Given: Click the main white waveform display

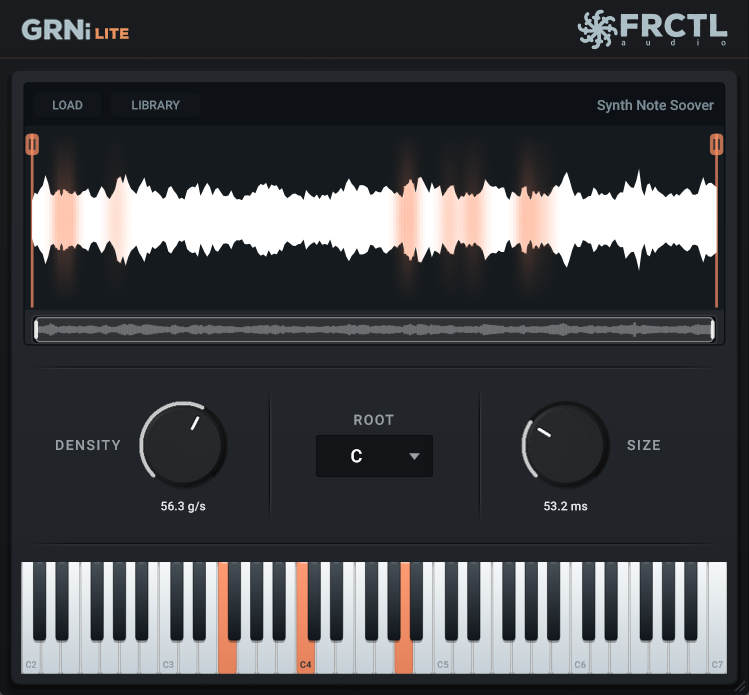Looking at the screenshot, I should point(374,220).
